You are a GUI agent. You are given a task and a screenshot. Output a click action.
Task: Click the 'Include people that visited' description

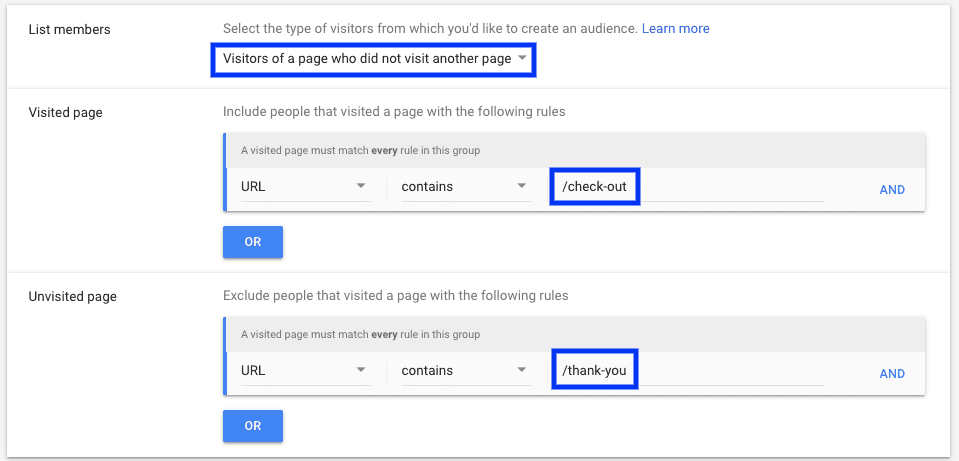(394, 112)
